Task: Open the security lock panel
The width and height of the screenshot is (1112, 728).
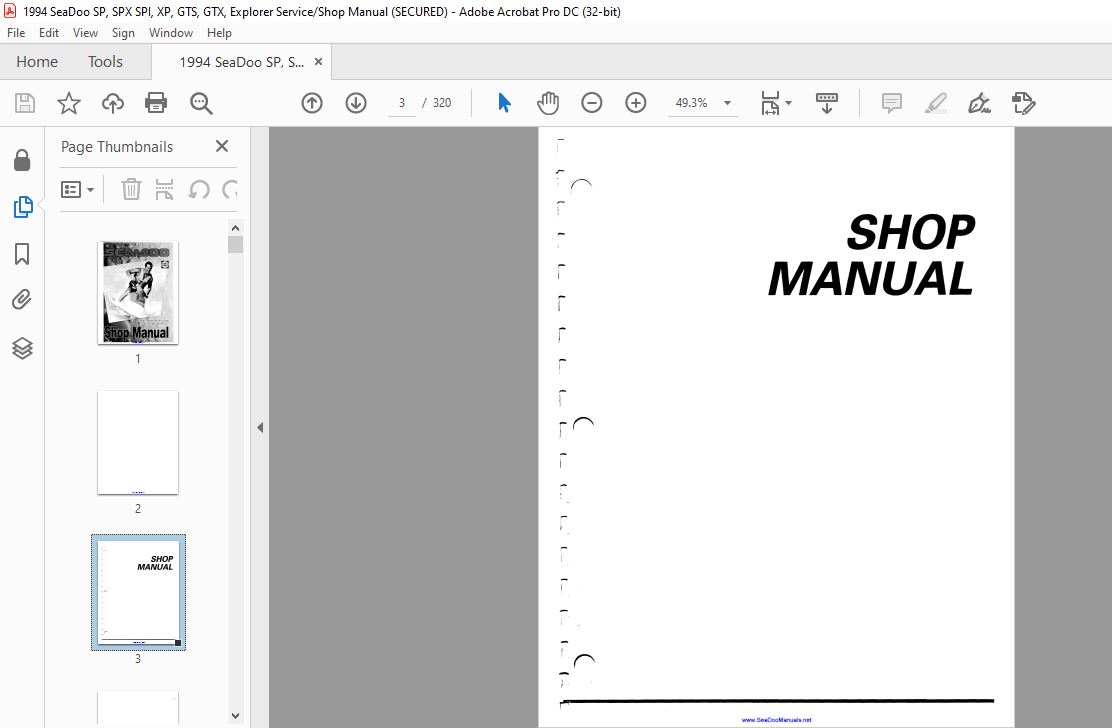Action: coord(22,161)
